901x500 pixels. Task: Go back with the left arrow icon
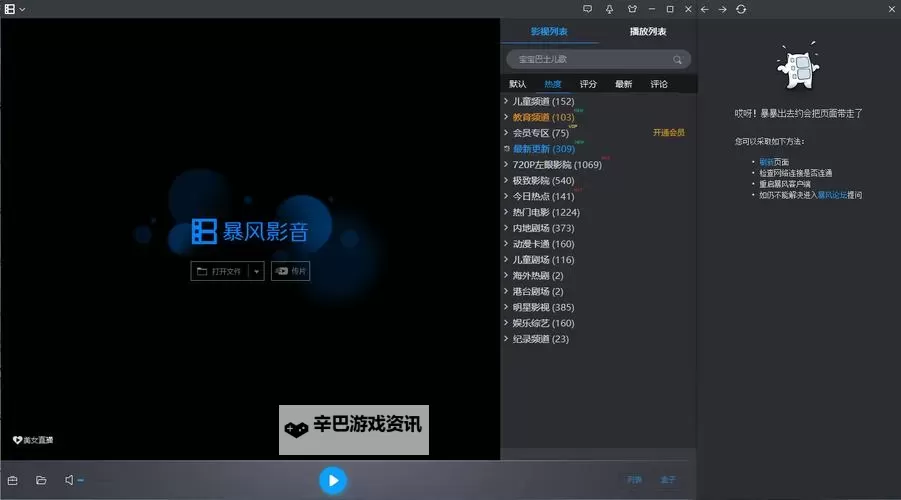pos(704,9)
